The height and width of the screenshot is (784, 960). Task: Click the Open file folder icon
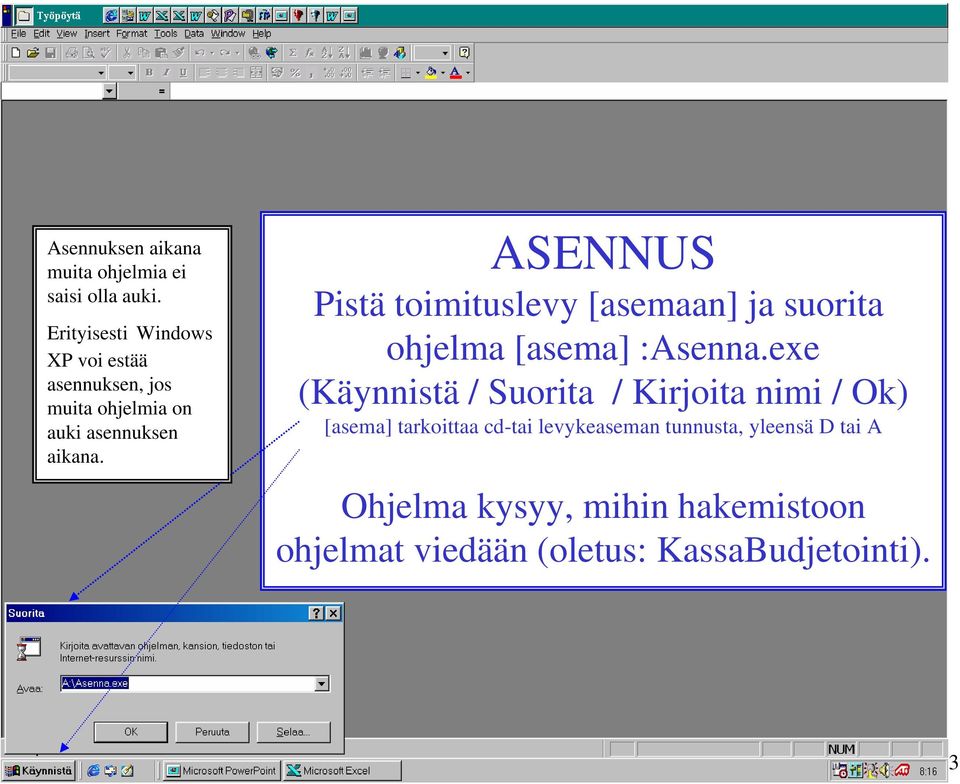(33, 53)
